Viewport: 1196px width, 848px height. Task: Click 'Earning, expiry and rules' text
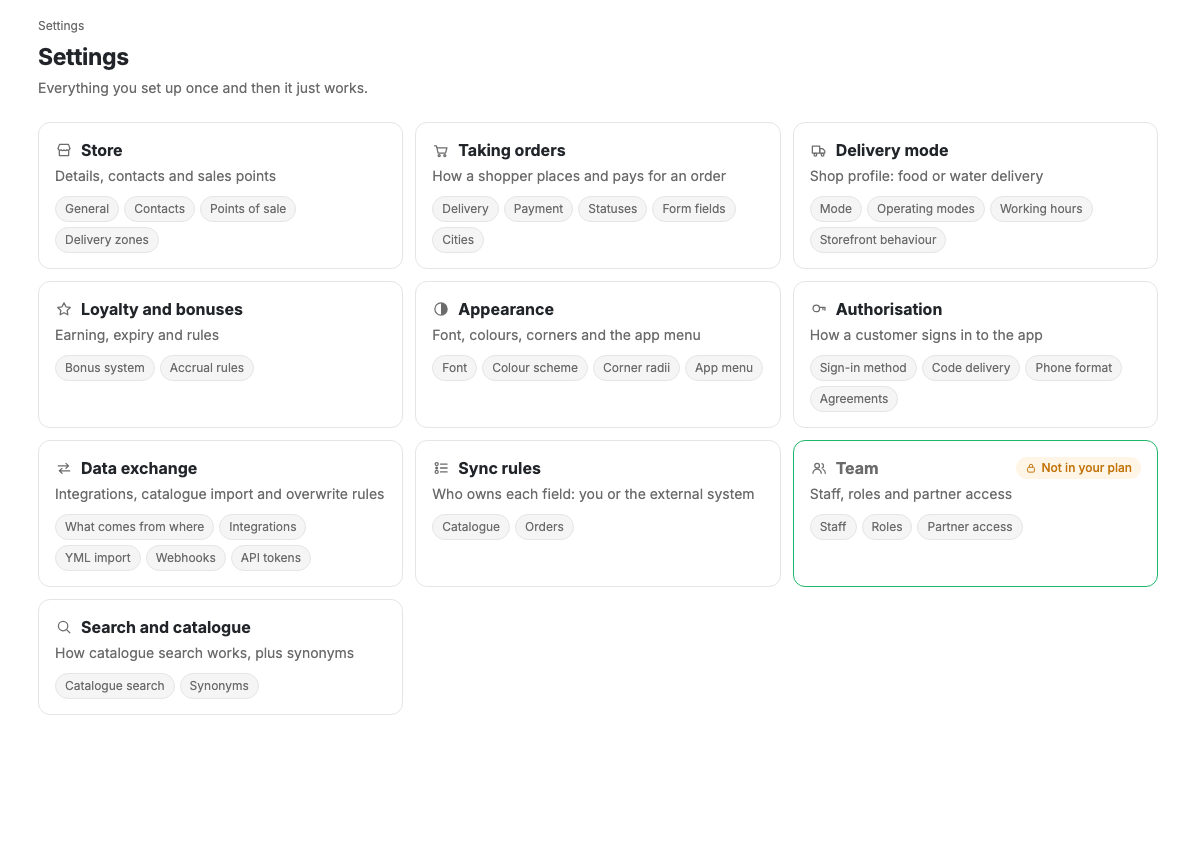point(137,335)
